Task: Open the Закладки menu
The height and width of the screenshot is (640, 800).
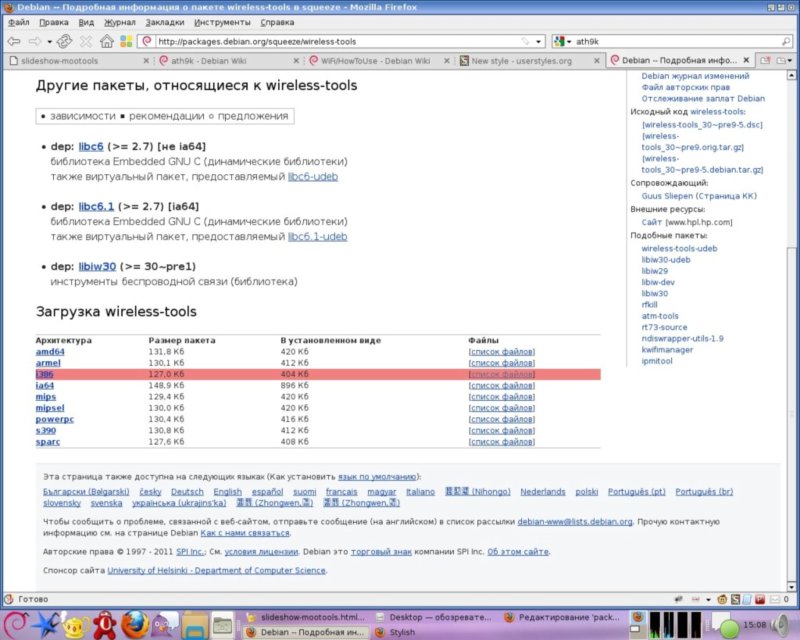Action: point(165,22)
